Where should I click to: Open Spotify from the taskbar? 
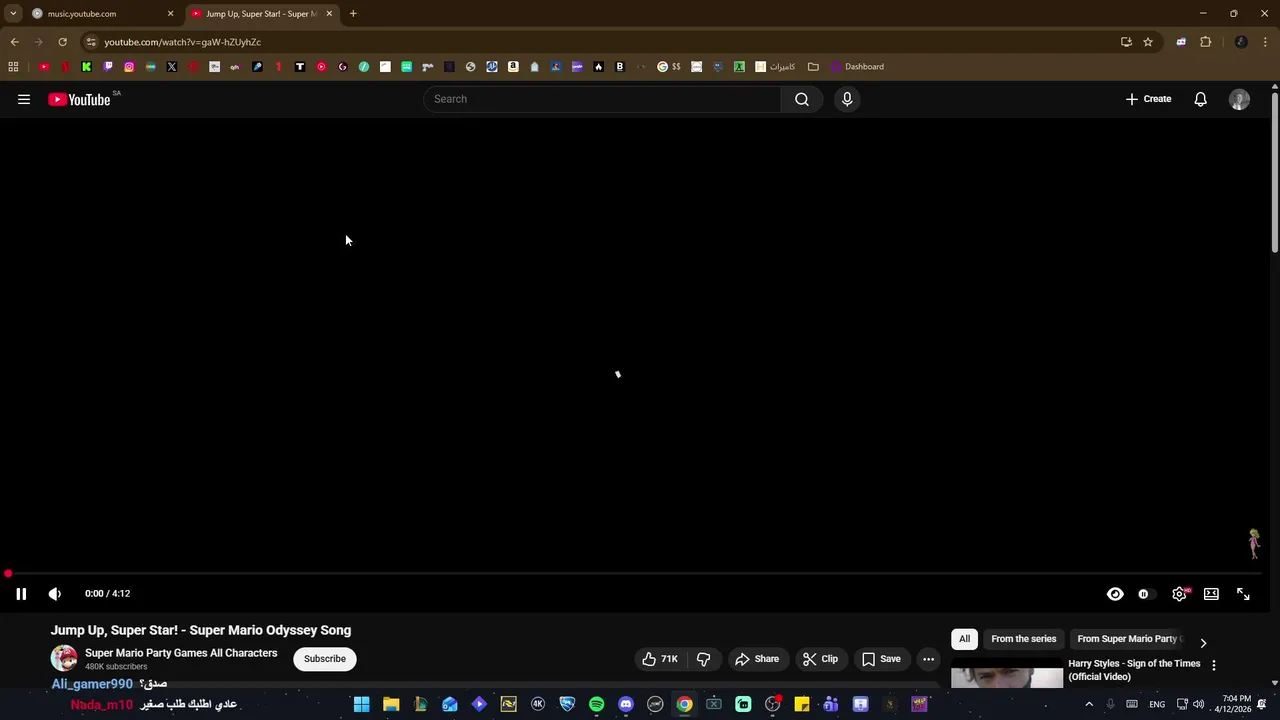pos(597,704)
